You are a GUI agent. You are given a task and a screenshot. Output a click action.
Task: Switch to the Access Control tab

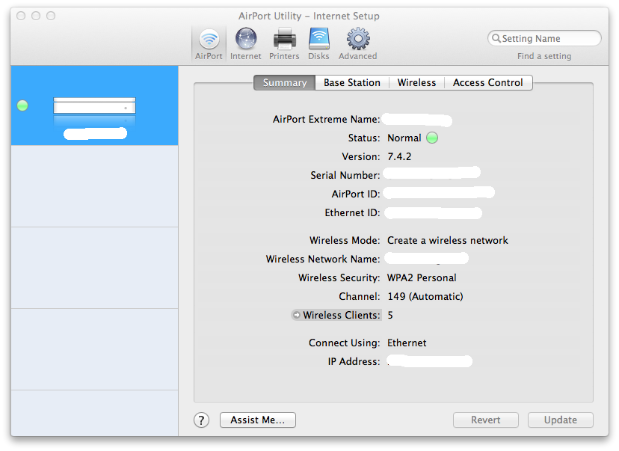click(x=488, y=83)
